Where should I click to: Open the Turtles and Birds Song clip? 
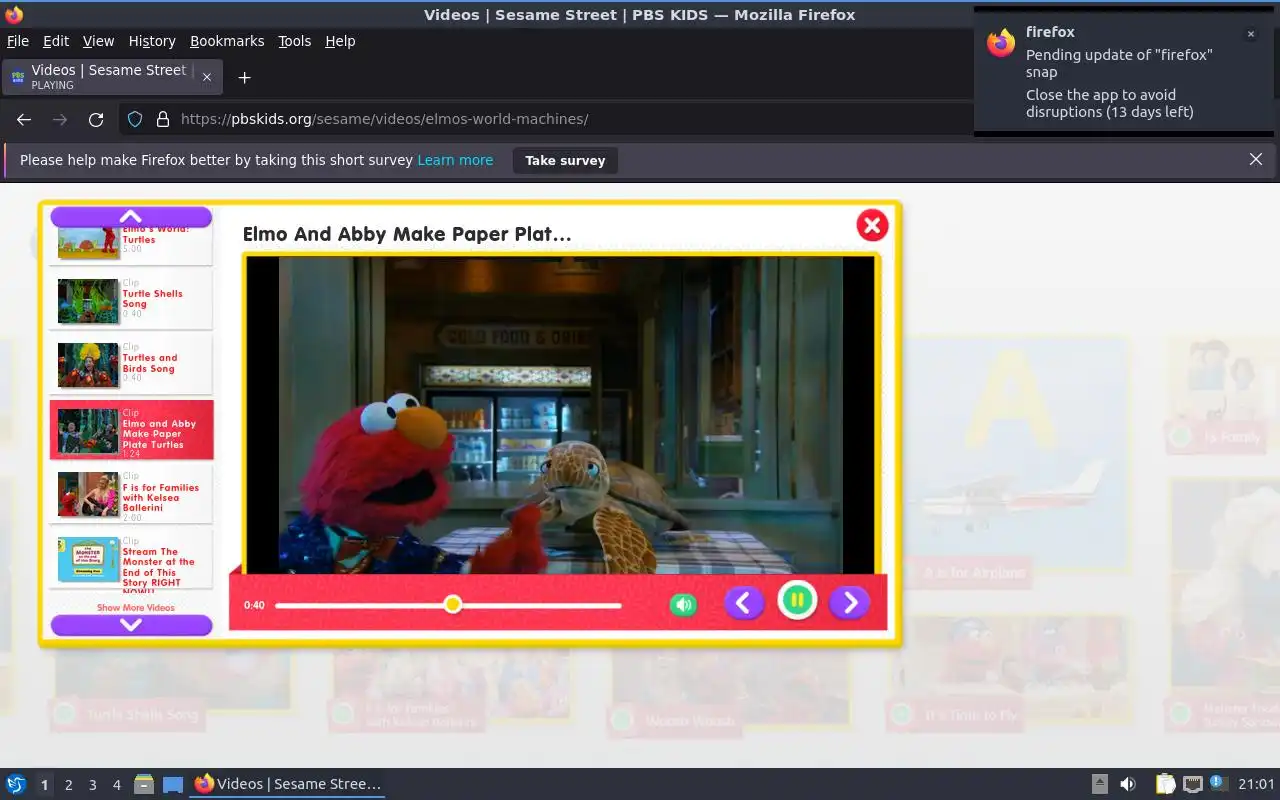(x=131, y=364)
